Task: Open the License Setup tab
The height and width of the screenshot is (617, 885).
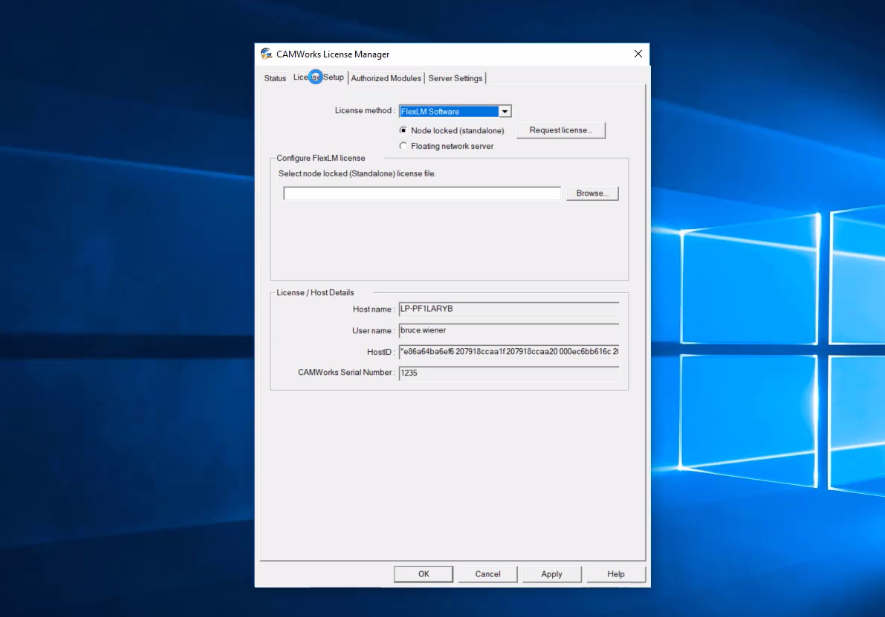Action: pyautogui.click(x=318, y=77)
